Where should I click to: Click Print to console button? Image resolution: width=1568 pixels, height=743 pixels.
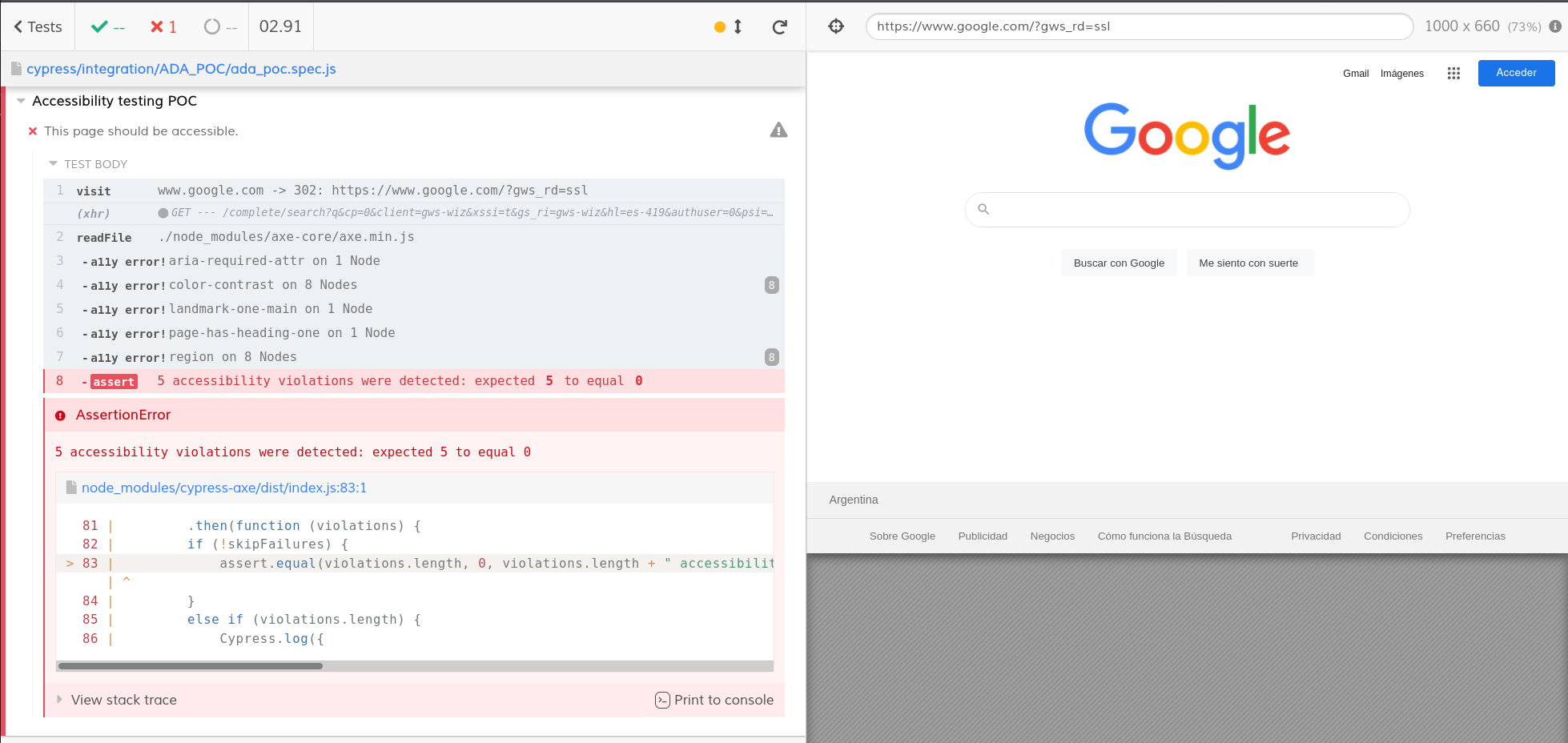coord(714,700)
